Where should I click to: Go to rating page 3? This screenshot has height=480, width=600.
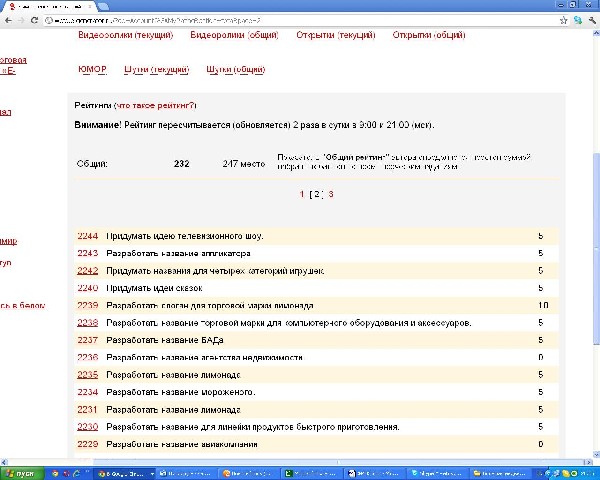[331, 194]
